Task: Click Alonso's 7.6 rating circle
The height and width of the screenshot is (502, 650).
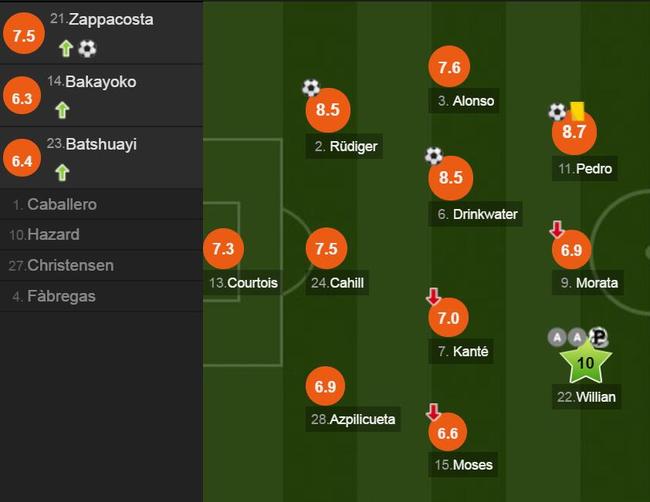Action: tap(449, 67)
